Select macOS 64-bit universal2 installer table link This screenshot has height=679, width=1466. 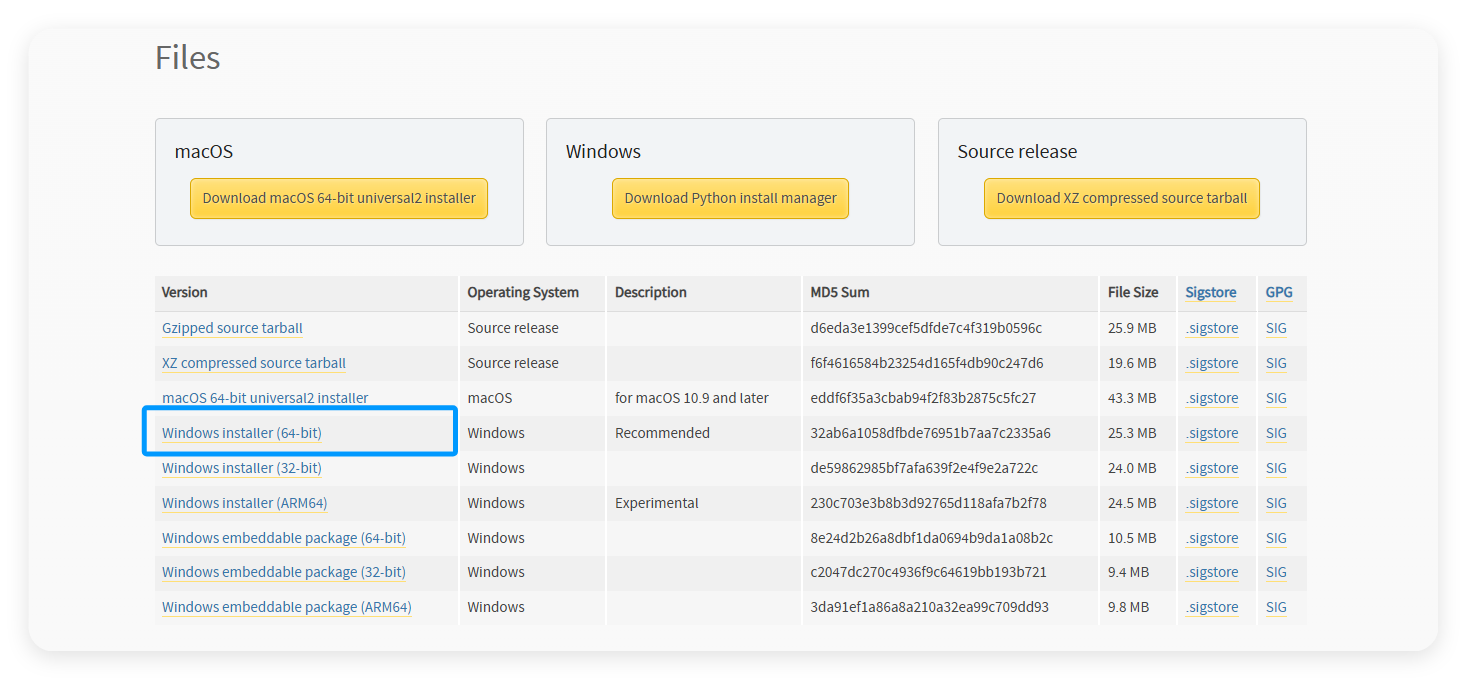[265, 398]
